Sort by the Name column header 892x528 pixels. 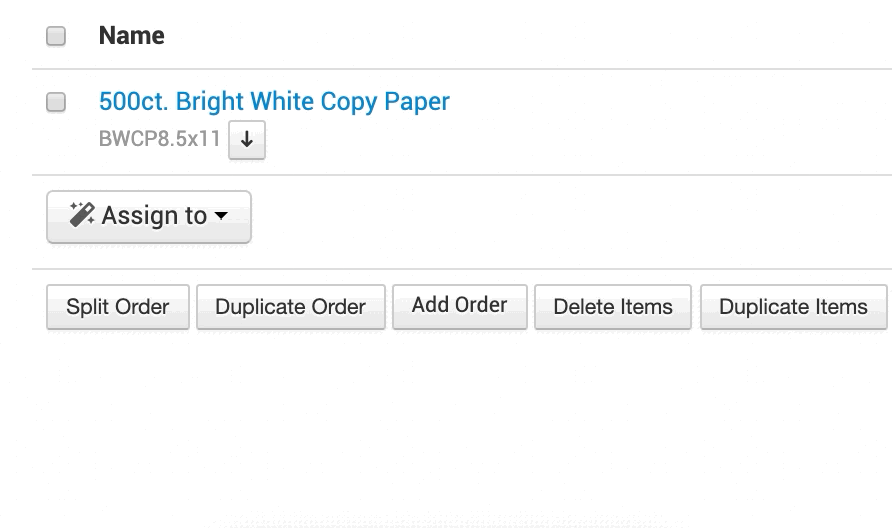pos(131,36)
